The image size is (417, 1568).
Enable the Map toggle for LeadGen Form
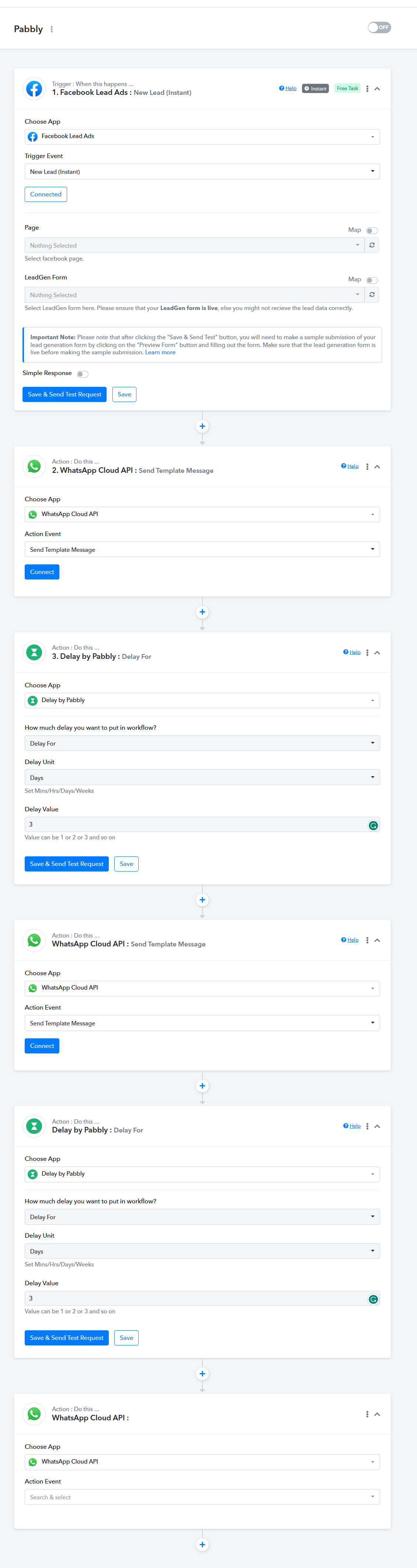(x=372, y=281)
